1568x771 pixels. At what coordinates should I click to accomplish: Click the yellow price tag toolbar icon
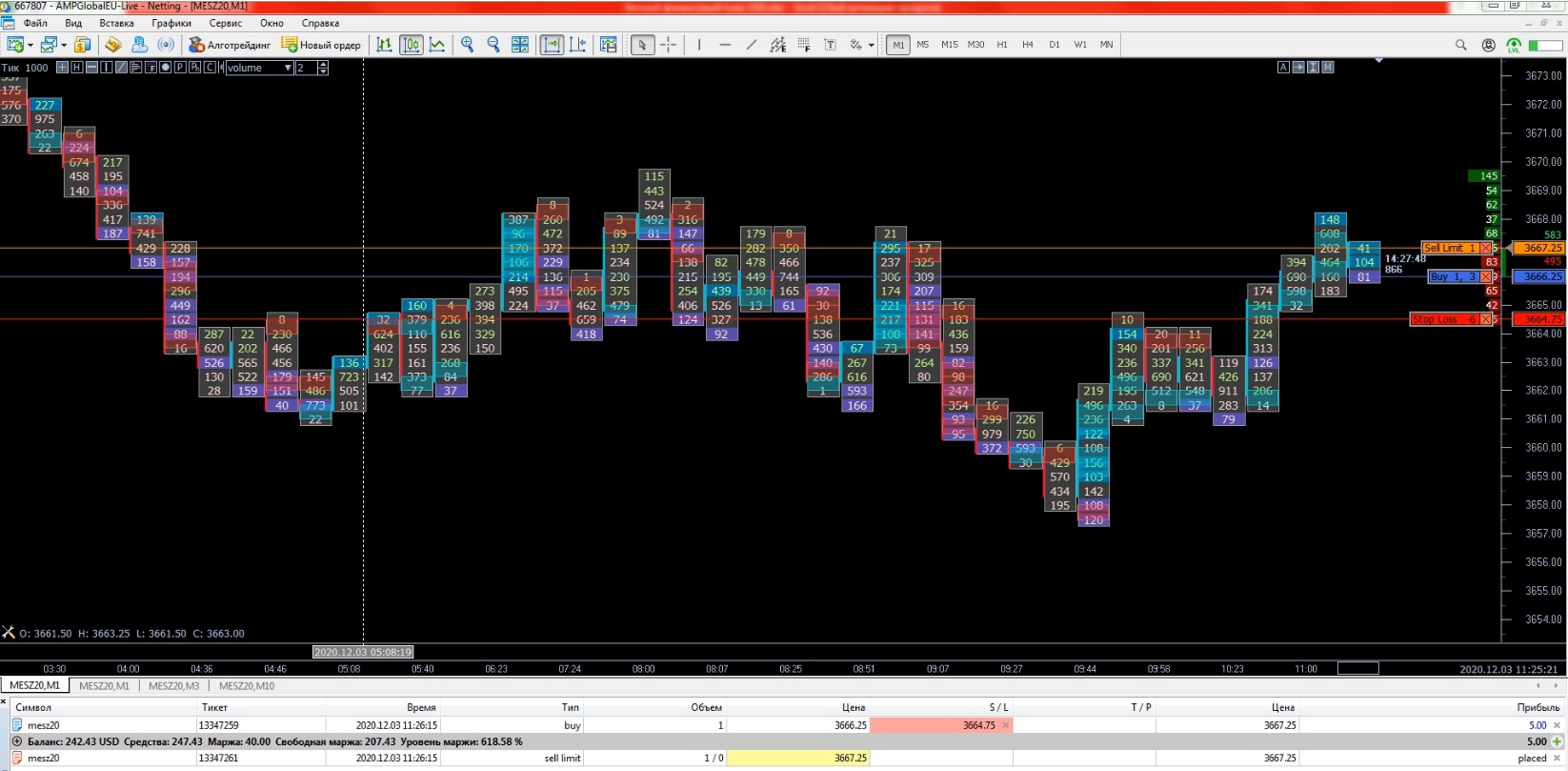coord(113,45)
